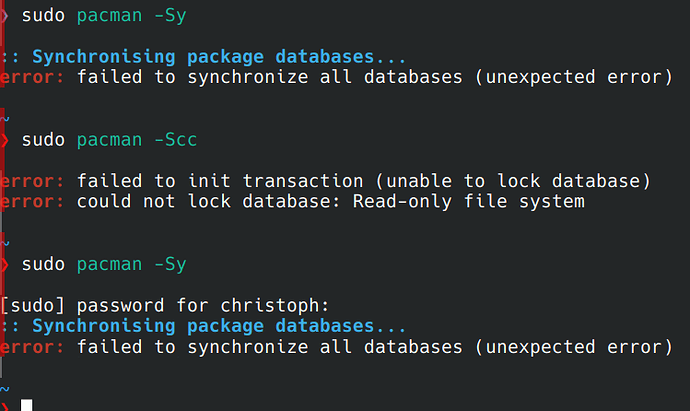This screenshot has height=411, width=690.
Task: Click the blue tilde above the 'pacman -Scc' prompt
Action: click(4, 119)
